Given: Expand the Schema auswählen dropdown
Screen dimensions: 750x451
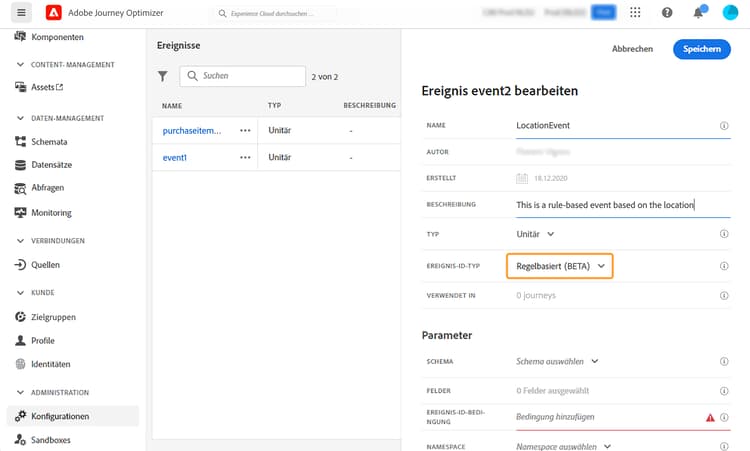Looking at the screenshot, I should pyautogui.click(x=557, y=361).
